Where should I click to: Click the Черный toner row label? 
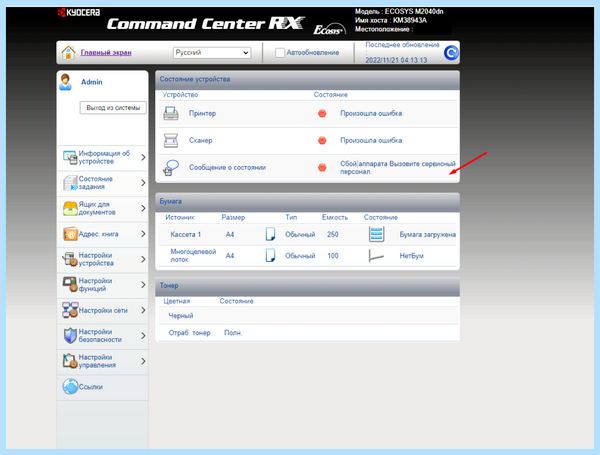click(181, 316)
